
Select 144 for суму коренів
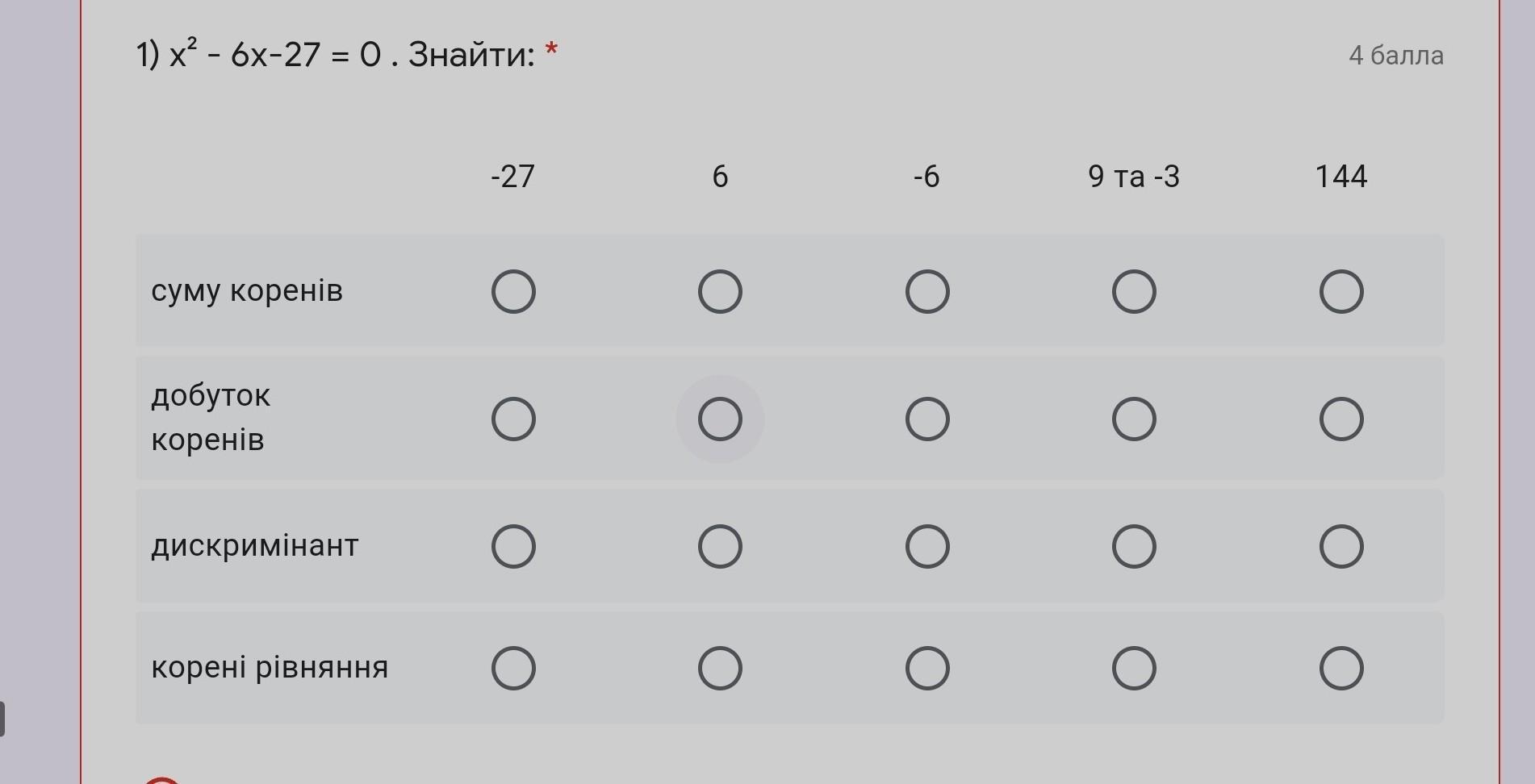click(x=1341, y=291)
